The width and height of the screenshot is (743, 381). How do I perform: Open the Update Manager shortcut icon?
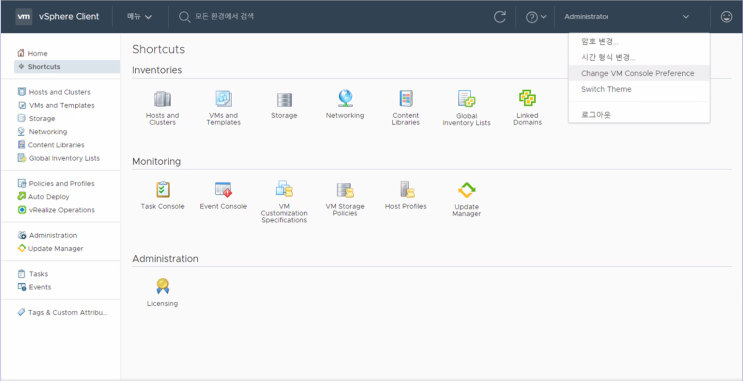[466, 190]
